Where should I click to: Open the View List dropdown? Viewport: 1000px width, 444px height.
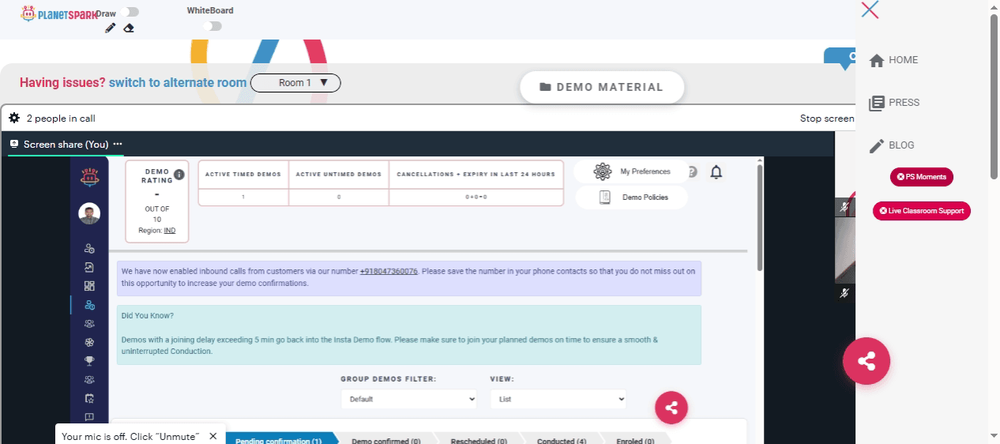coord(558,399)
